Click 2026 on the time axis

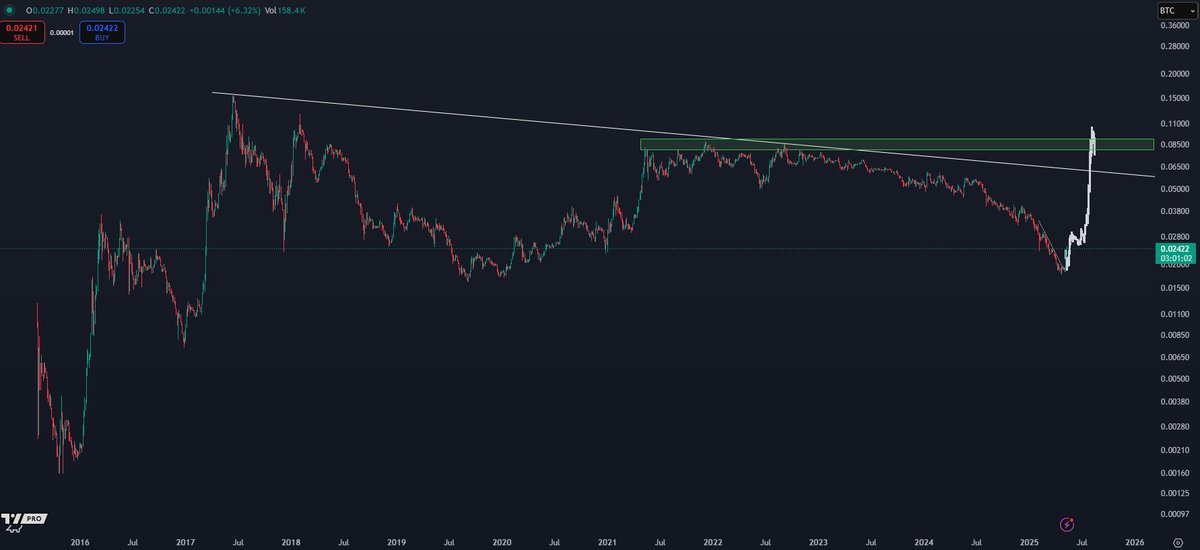pyautogui.click(x=1135, y=542)
